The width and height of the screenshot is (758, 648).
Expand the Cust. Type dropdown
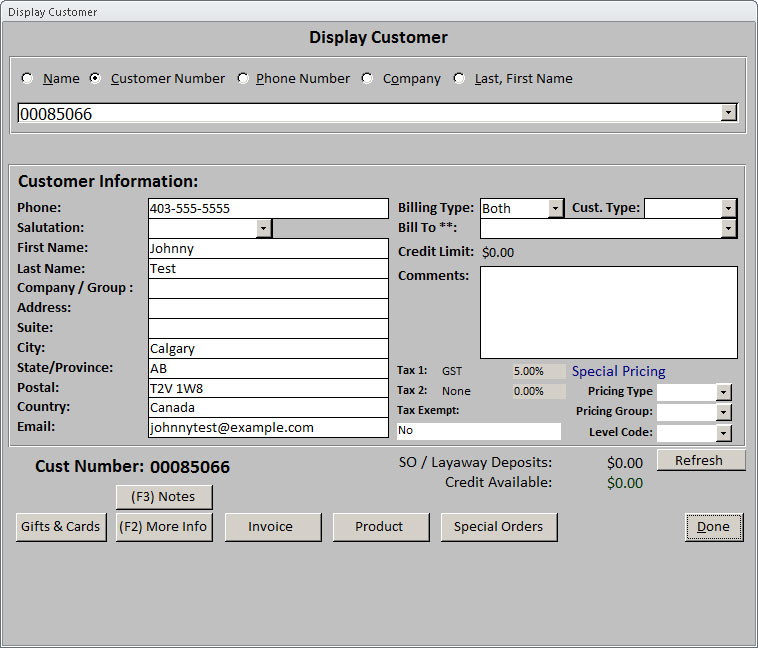(729, 208)
